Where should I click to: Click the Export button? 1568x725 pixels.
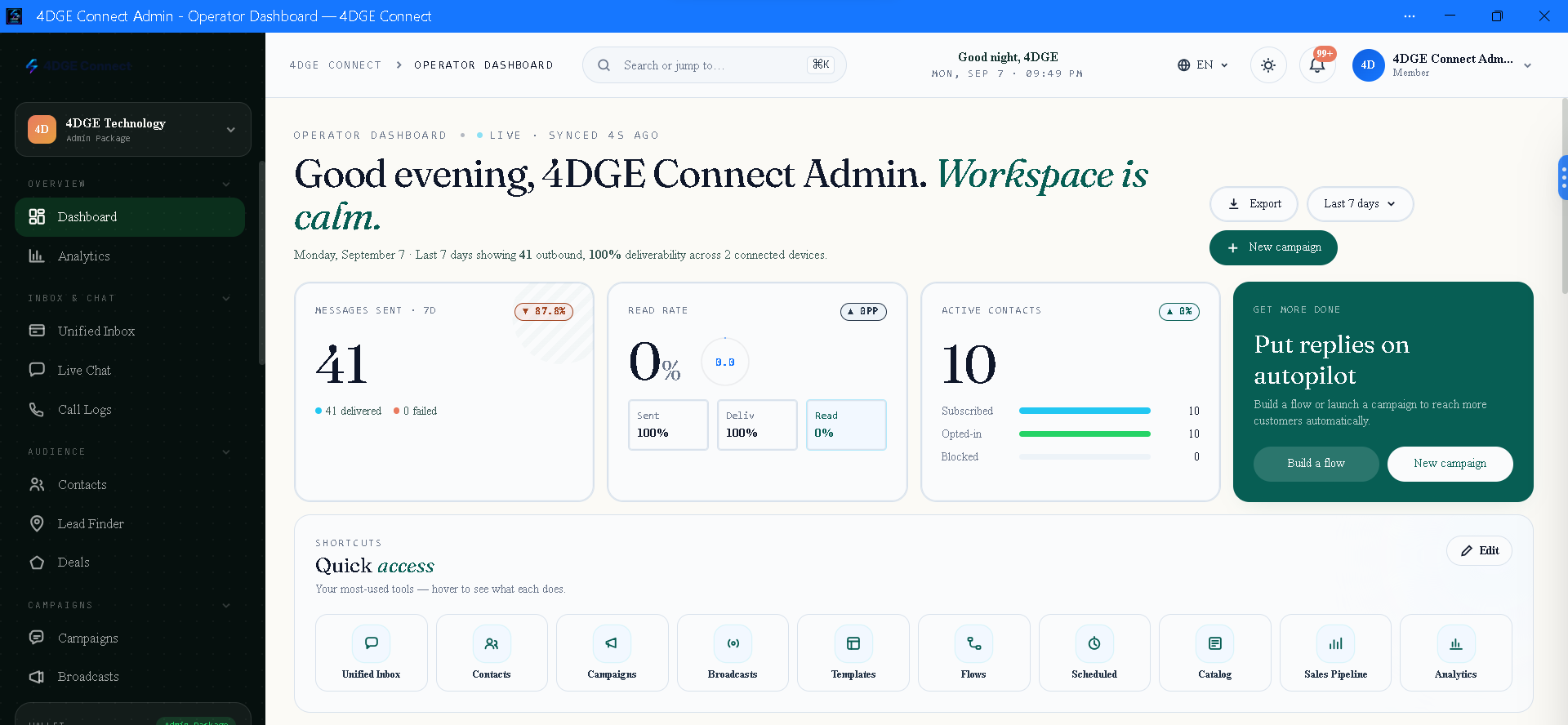[x=1254, y=204]
